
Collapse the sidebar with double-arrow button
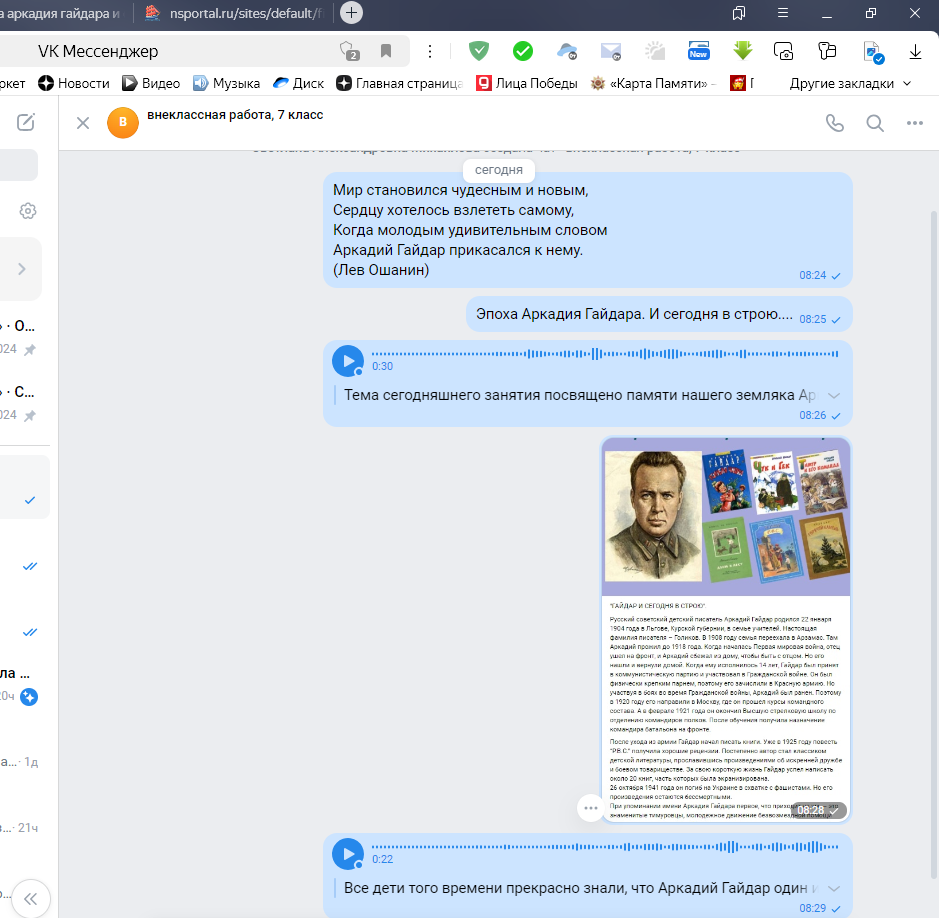(31, 898)
